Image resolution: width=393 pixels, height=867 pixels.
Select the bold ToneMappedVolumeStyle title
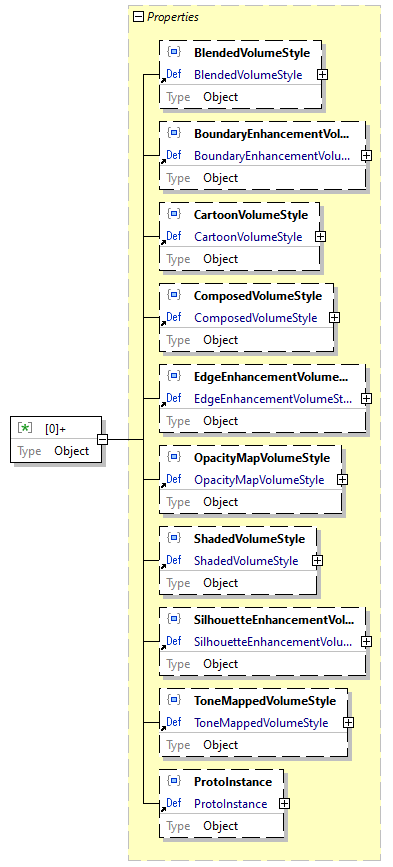[x=265, y=701]
